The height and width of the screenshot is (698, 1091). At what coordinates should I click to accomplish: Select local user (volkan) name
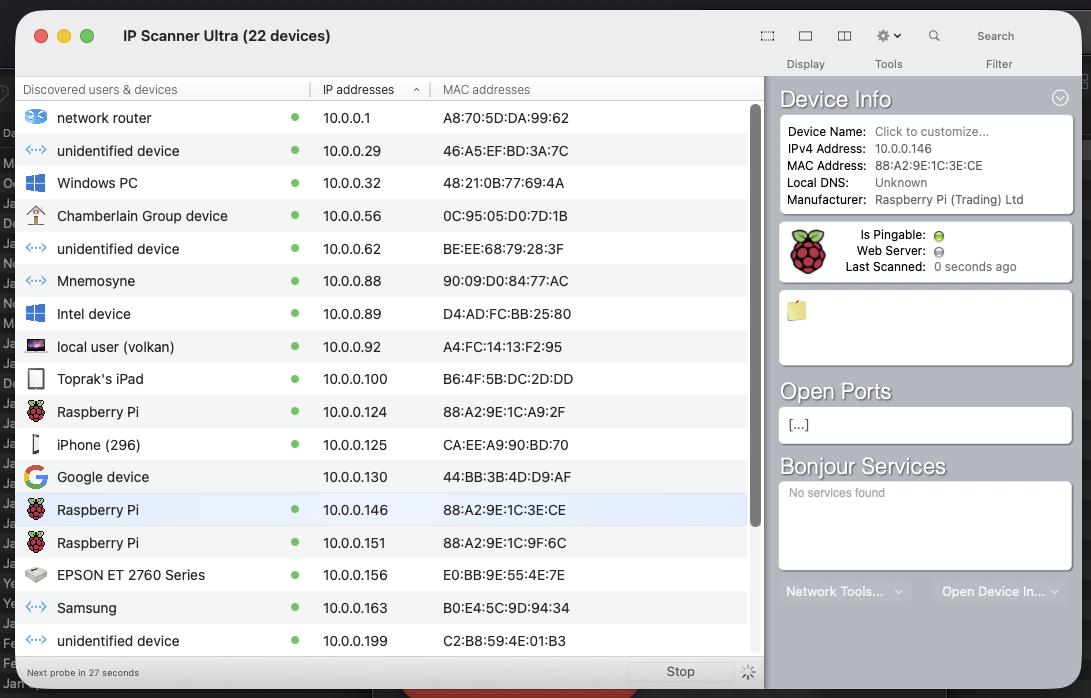(116, 347)
